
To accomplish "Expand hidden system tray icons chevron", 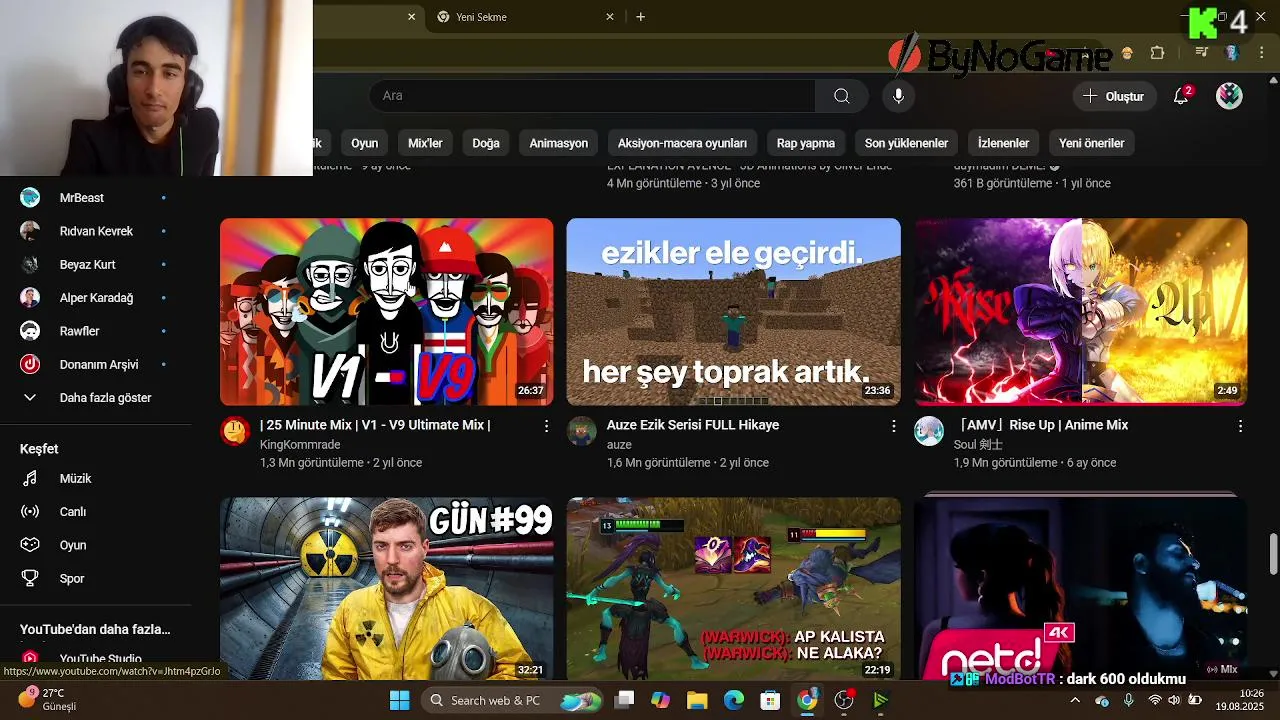I will pos(1075,700).
